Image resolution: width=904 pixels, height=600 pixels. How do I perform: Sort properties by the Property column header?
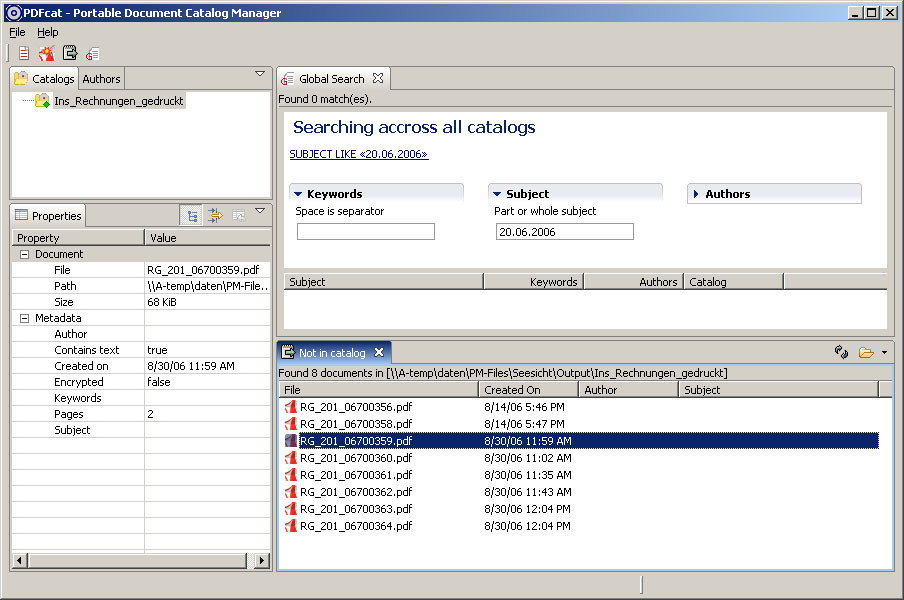pyautogui.click(x=78, y=237)
